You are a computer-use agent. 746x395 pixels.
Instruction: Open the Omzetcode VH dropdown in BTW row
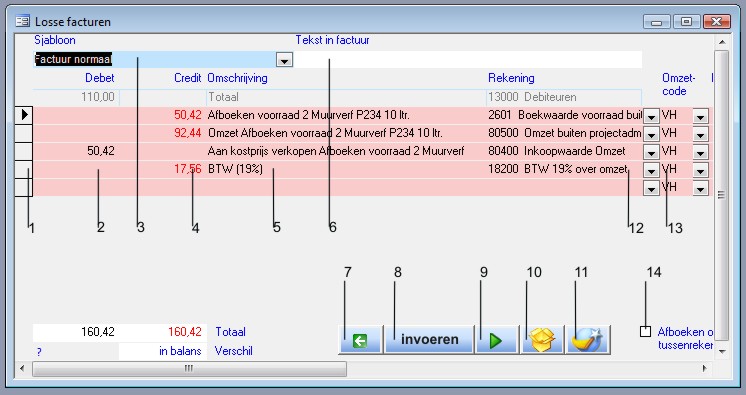700,170
